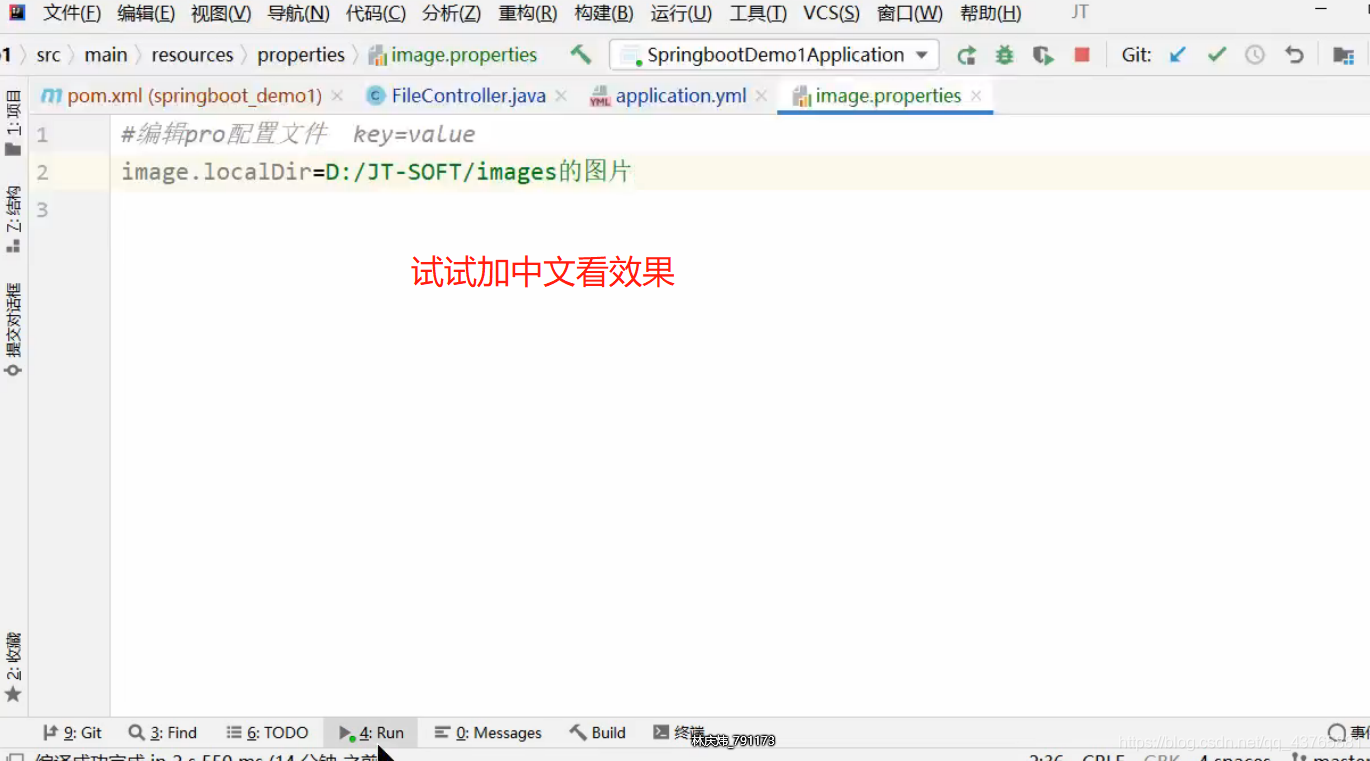Run with coverage
Viewport: 1370px width, 761px height.
tap(1042, 56)
